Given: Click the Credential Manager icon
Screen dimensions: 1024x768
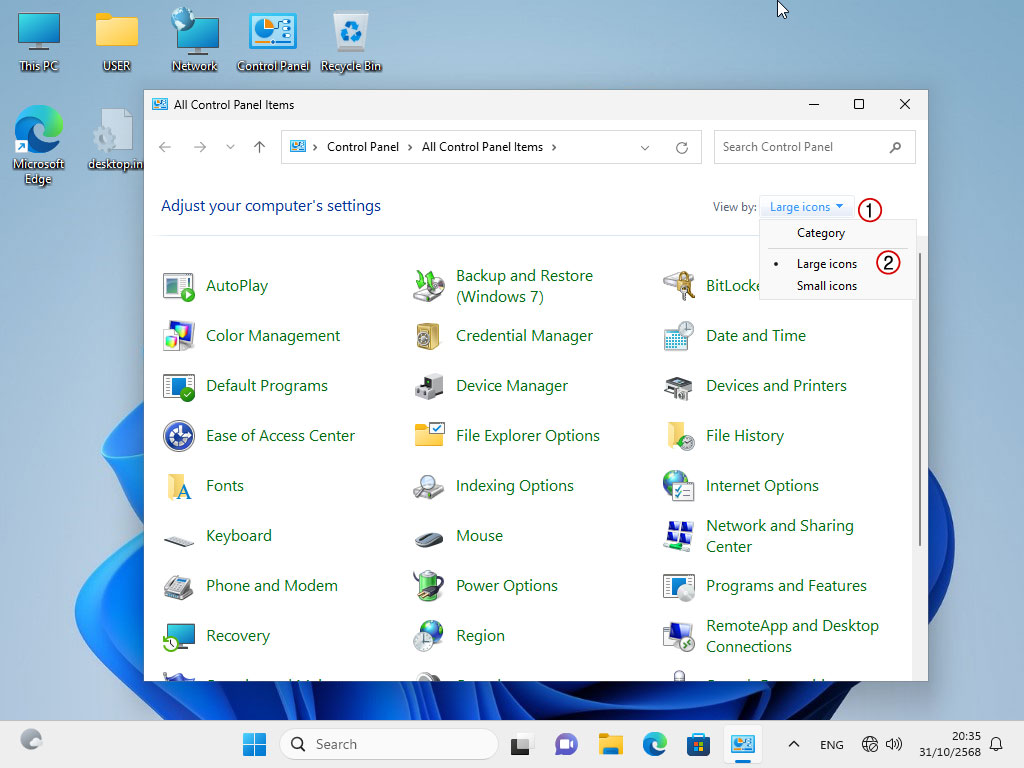Looking at the screenshot, I should tap(429, 336).
